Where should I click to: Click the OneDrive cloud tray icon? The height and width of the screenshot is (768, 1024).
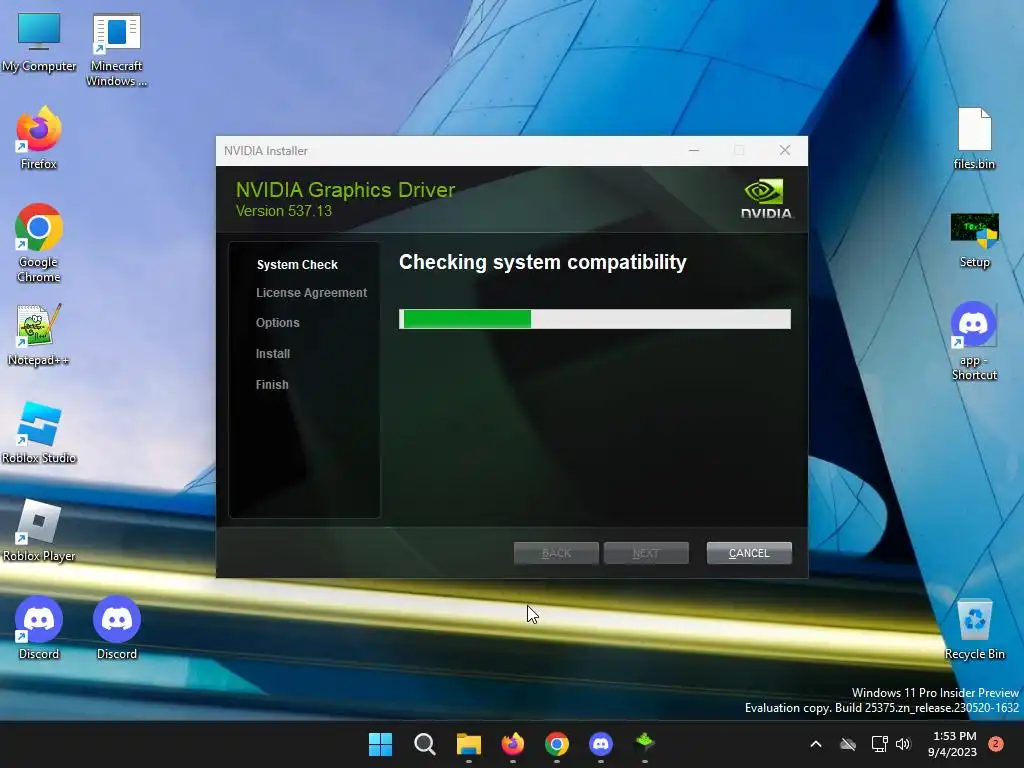[x=848, y=744]
